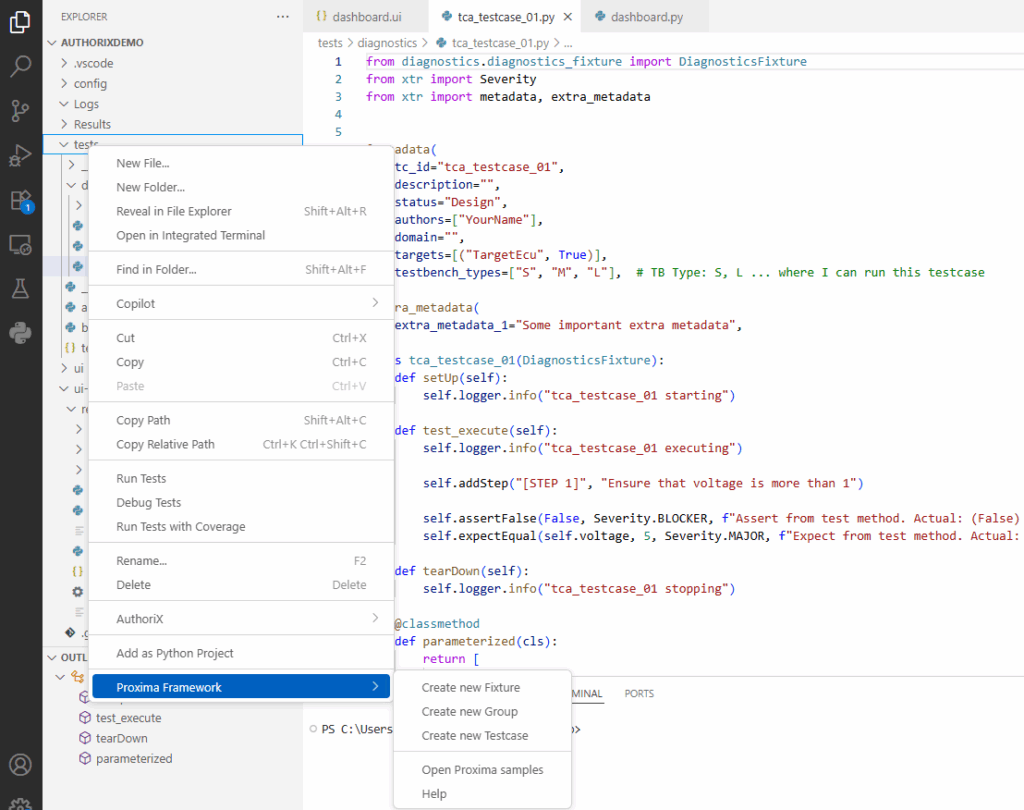Open the Run and Debug view
Viewport: 1024px width, 810px height.
(x=20, y=155)
